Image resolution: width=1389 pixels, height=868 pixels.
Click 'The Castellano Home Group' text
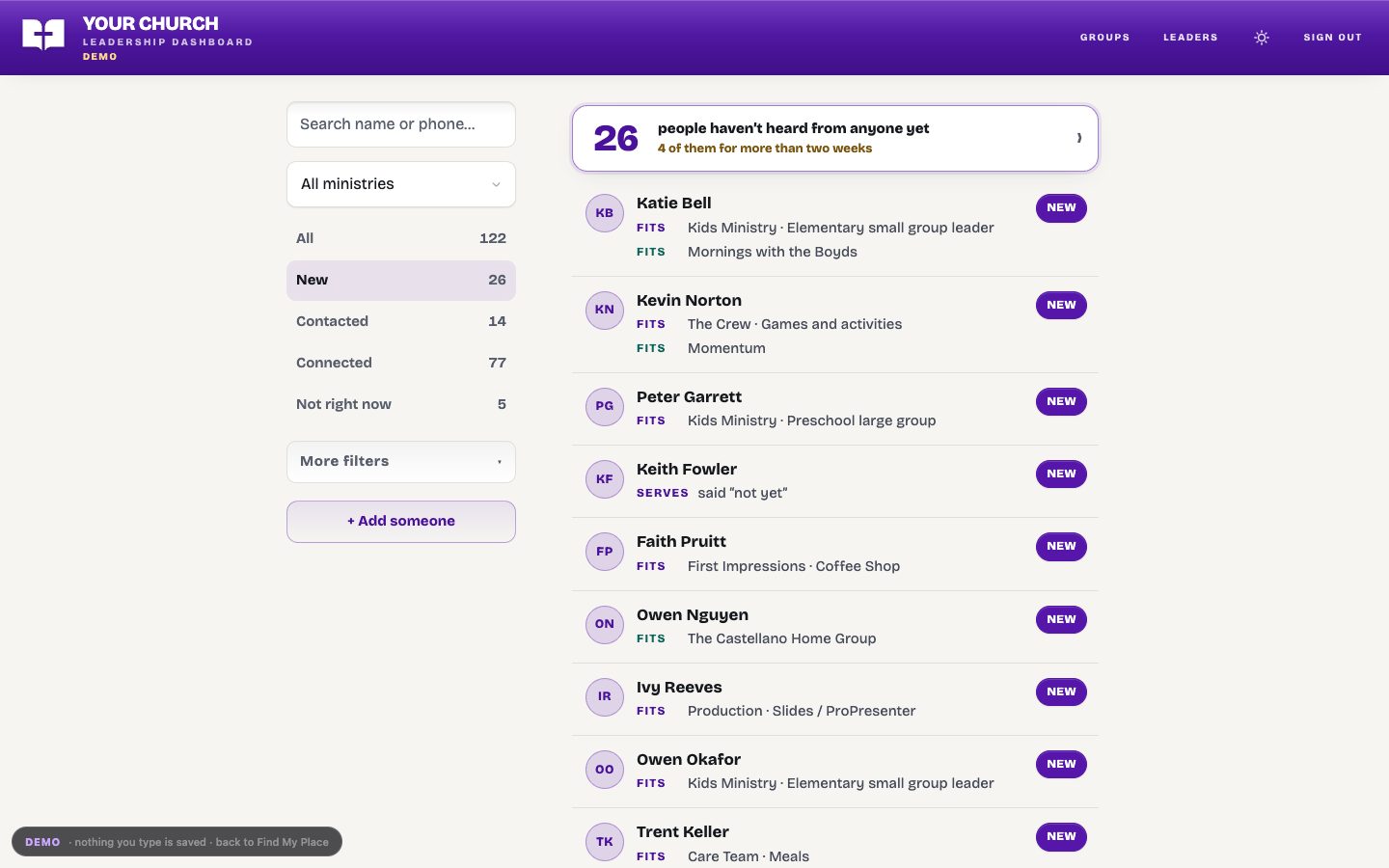point(782,638)
